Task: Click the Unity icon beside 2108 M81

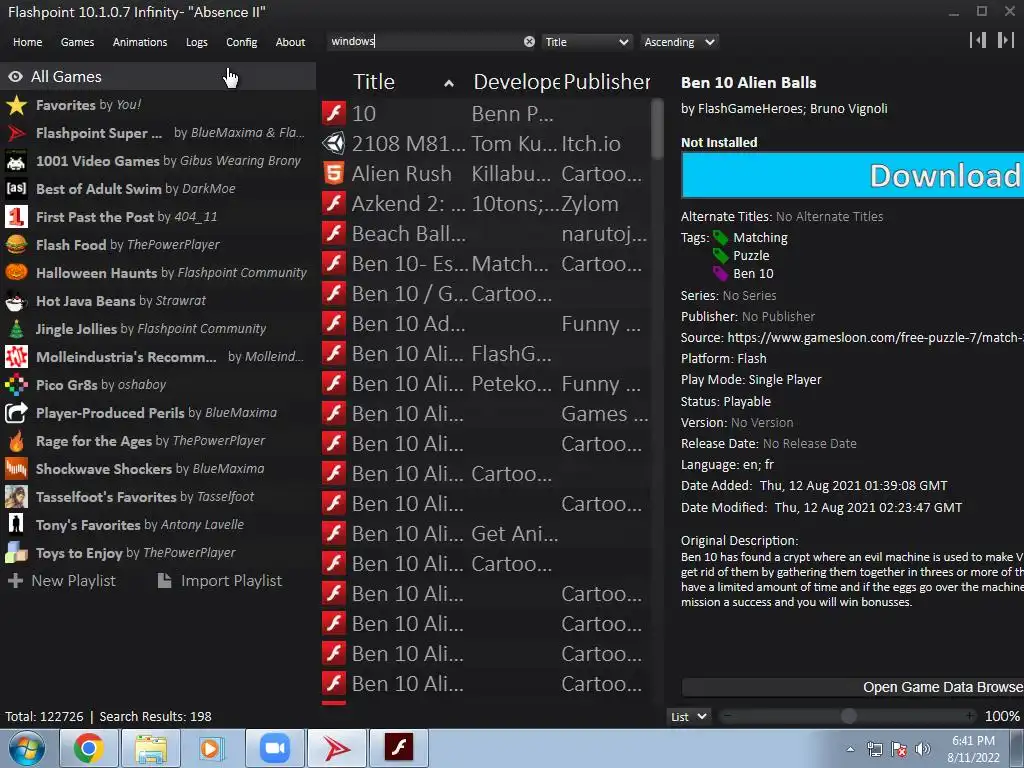Action: tap(334, 143)
